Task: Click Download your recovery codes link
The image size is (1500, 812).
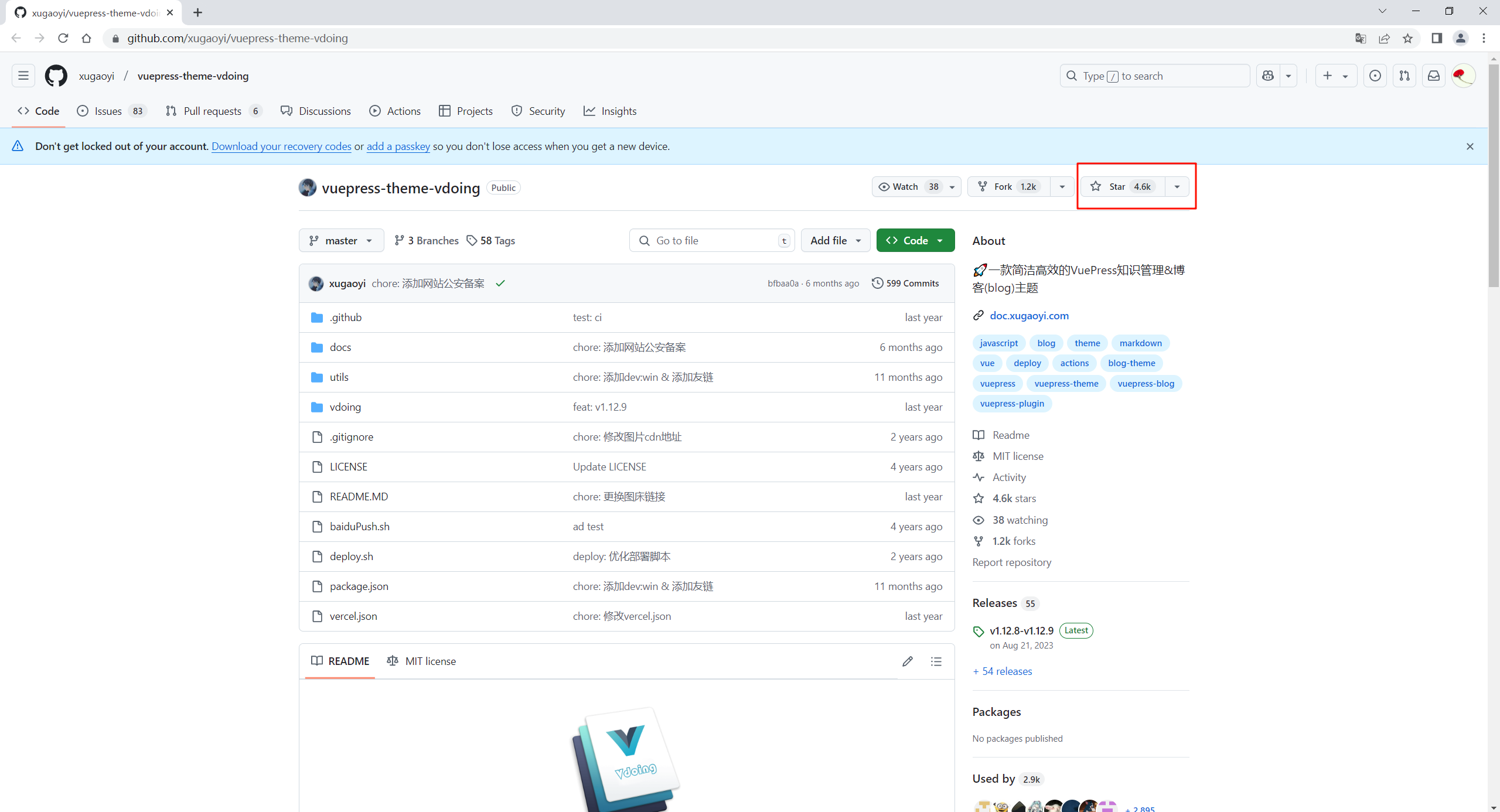Action: click(281, 146)
